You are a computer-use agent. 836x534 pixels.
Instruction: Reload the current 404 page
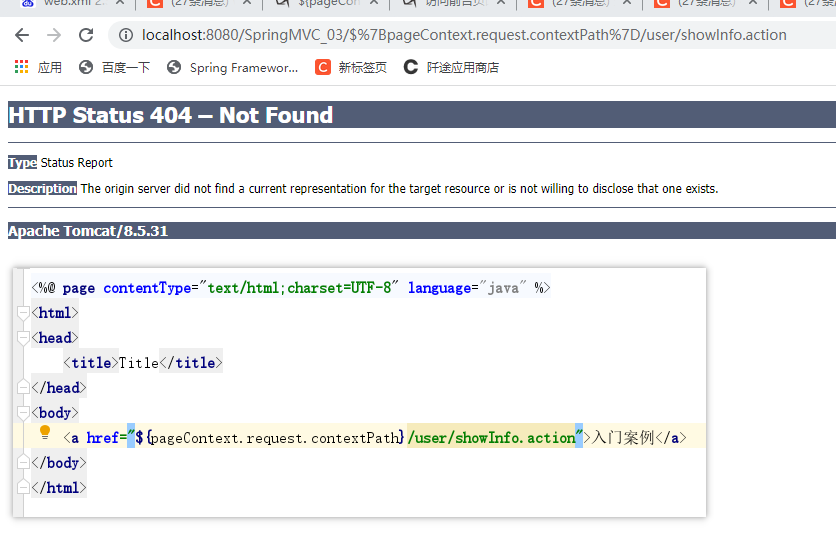[x=86, y=35]
